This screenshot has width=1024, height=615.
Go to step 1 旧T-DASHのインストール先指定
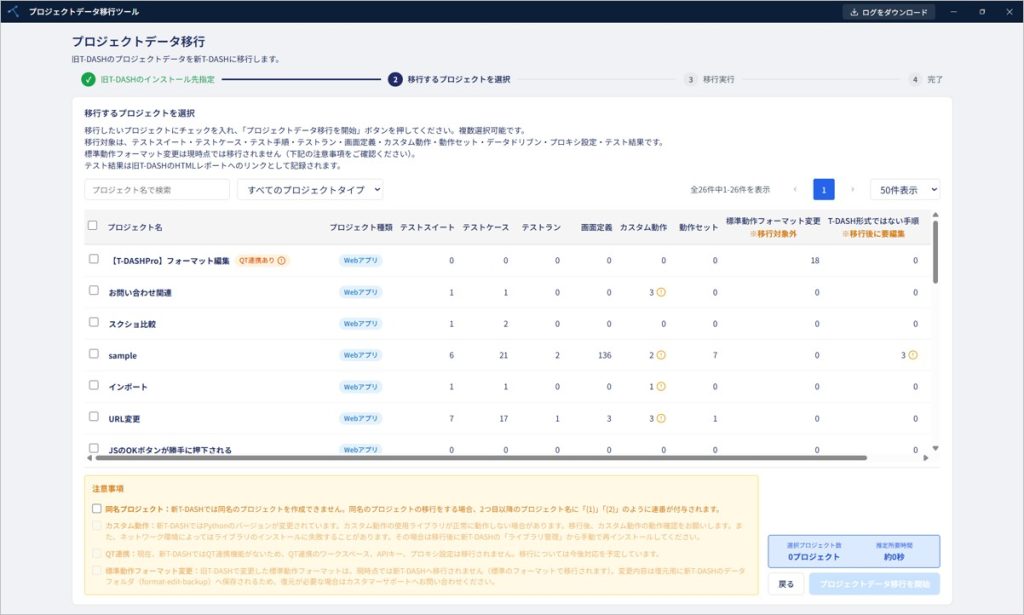tap(148, 80)
